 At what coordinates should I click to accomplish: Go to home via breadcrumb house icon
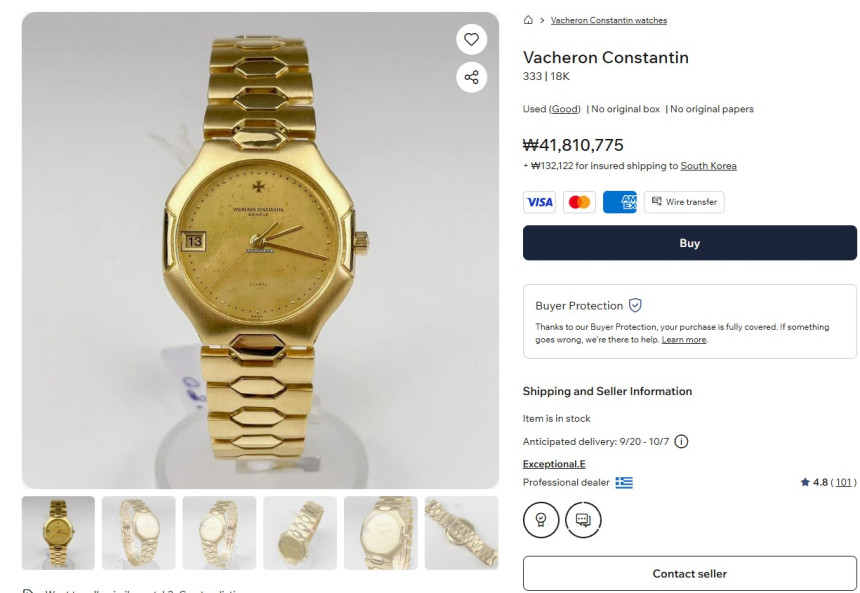tap(528, 20)
